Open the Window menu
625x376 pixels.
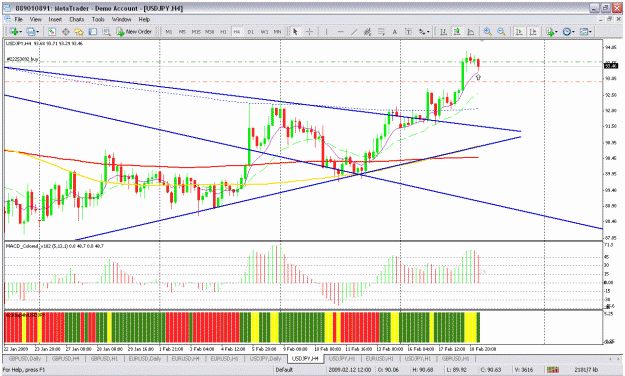[x=122, y=19]
